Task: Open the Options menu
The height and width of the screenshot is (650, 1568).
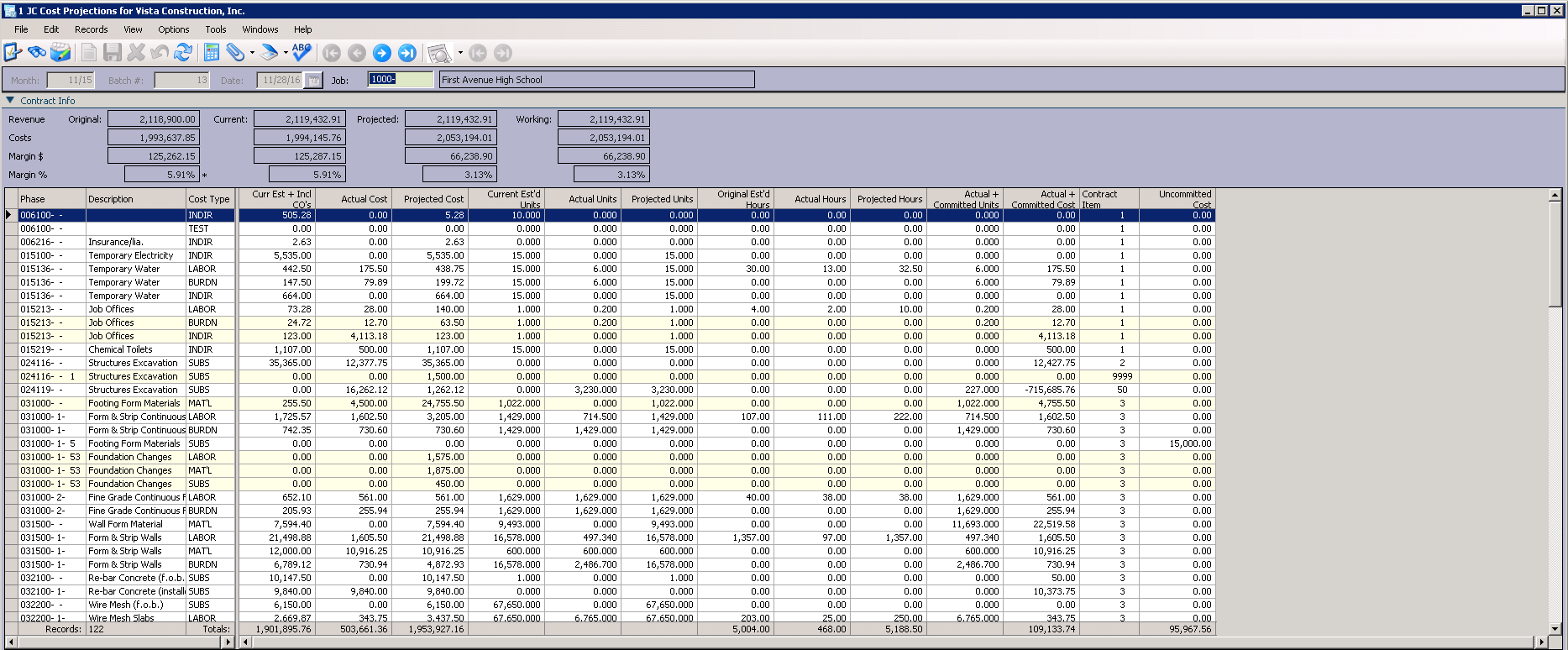Action: pyautogui.click(x=174, y=29)
